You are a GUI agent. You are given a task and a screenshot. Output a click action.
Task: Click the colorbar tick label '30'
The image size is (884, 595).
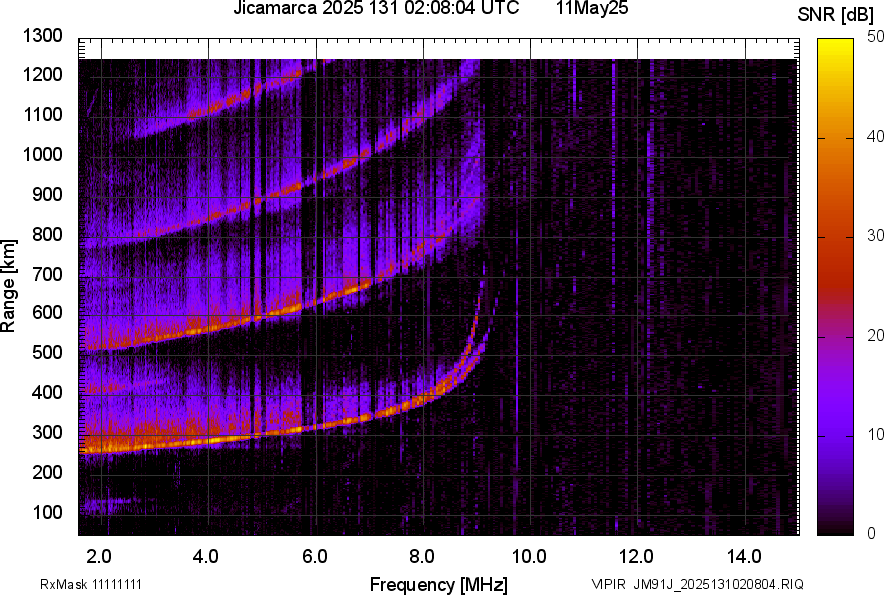pos(875,236)
